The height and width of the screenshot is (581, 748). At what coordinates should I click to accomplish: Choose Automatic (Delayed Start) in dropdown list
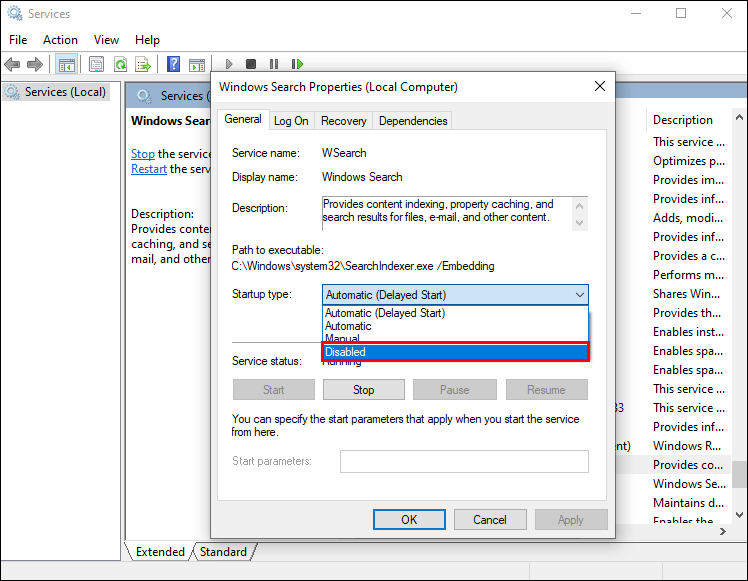click(x=455, y=313)
